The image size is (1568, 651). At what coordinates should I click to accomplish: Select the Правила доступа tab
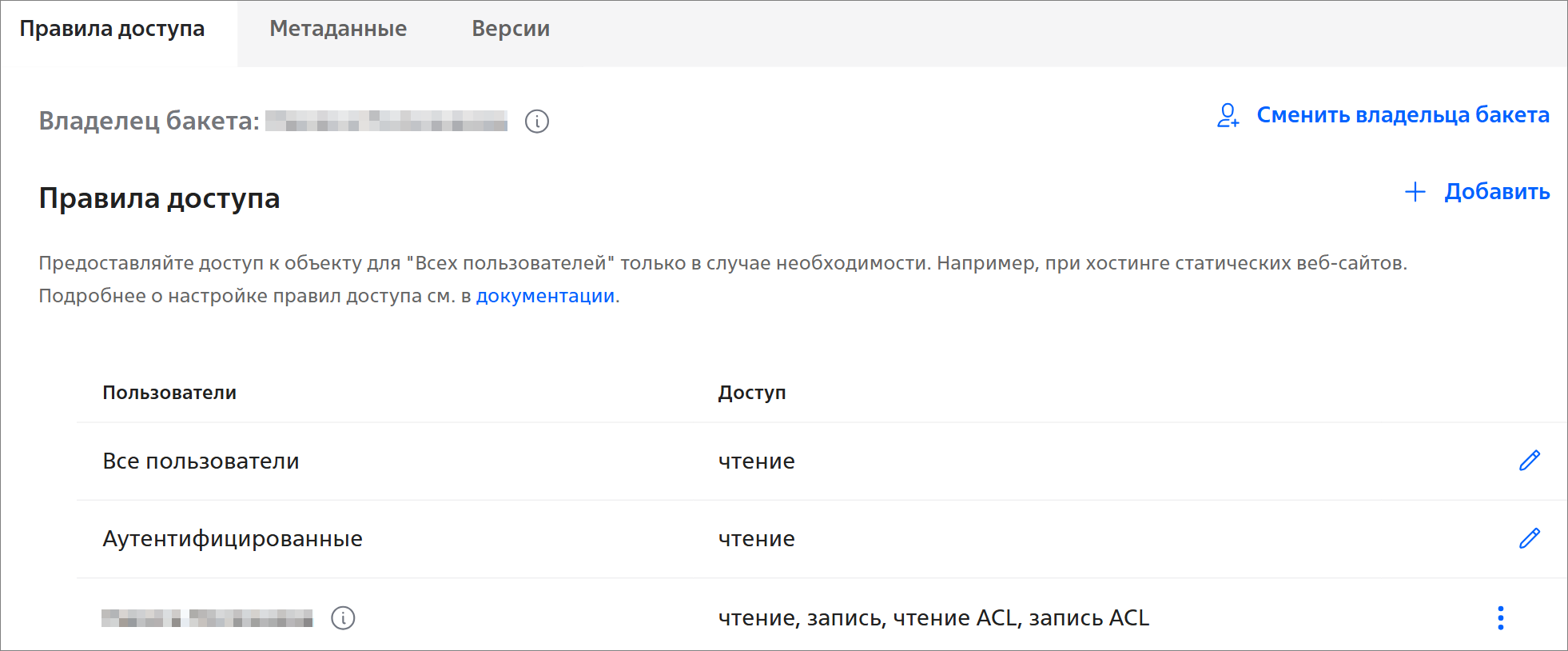point(112,30)
